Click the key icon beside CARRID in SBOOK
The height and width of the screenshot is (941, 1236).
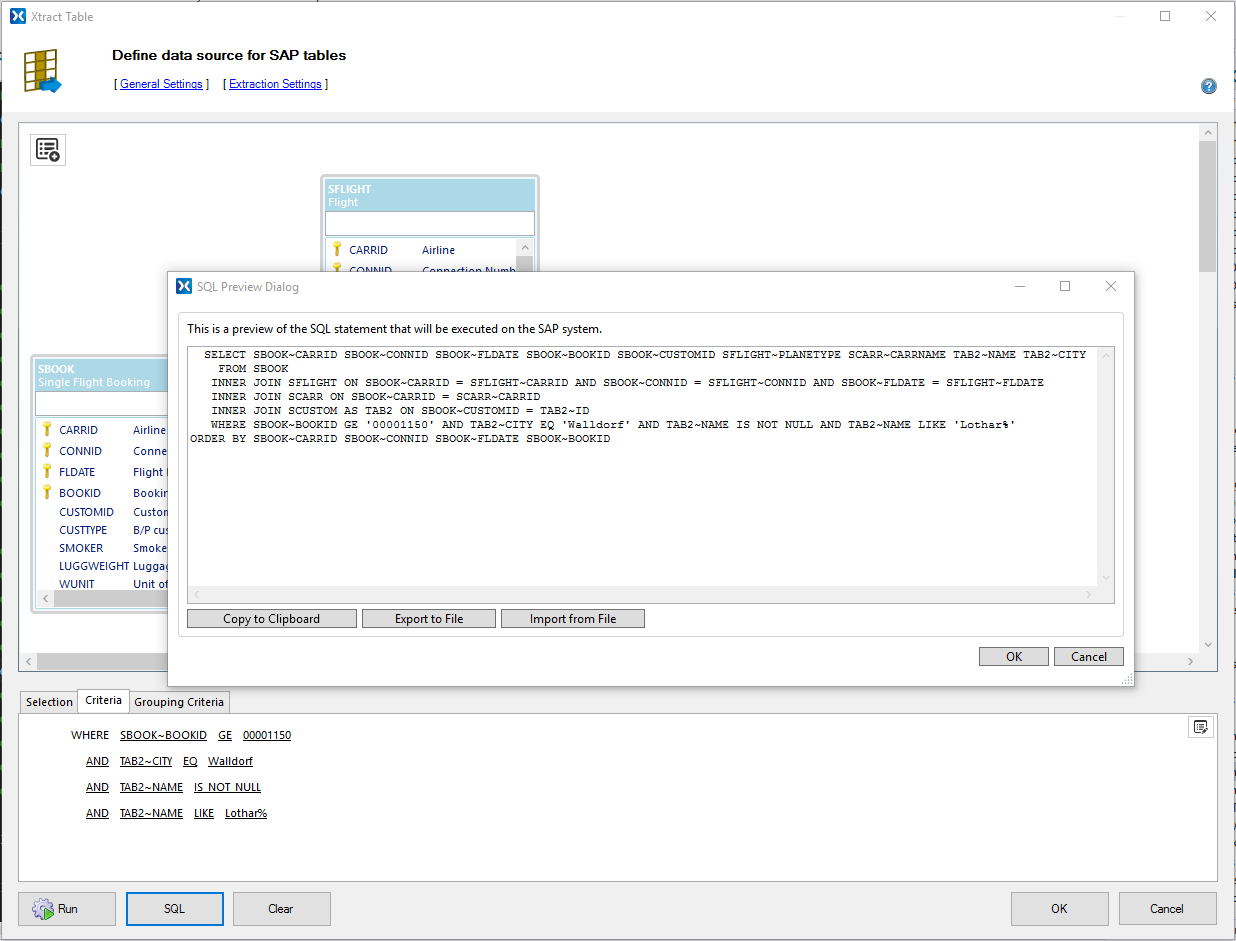(46, 430)
